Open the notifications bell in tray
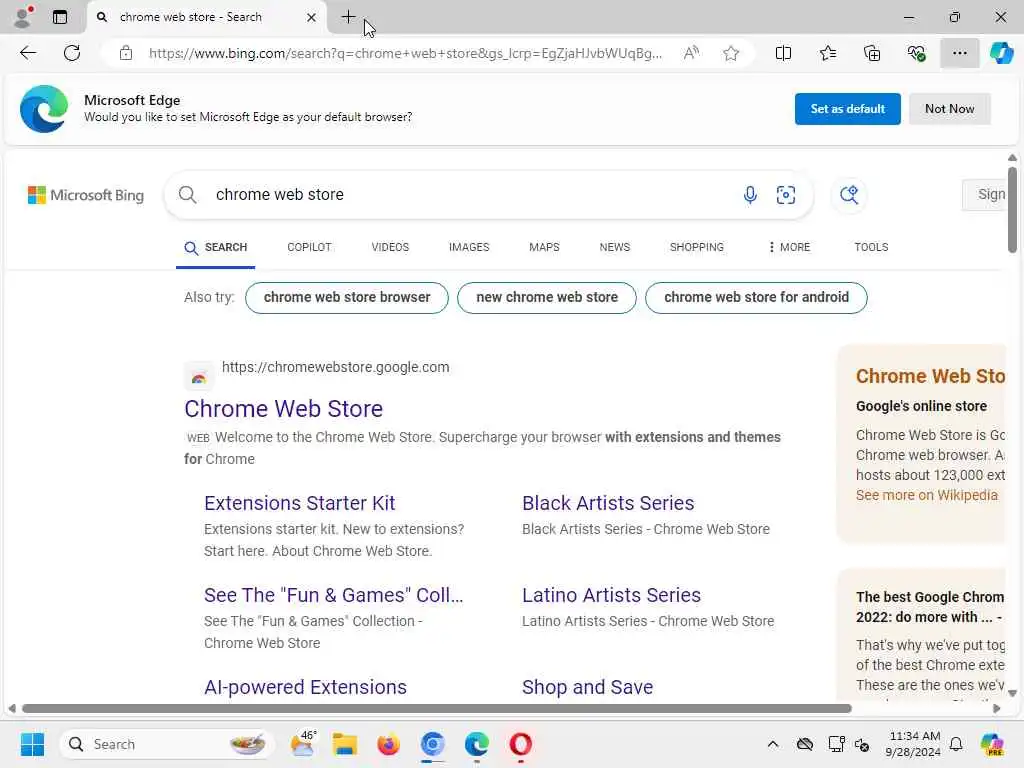Image resolution: width=1024 pixels, height=768 pixels. coord(956,744)
